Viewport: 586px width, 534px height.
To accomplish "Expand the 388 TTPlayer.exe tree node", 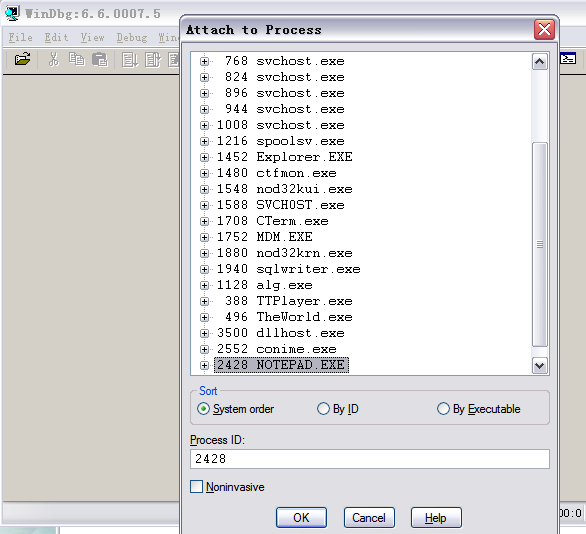I will point(204,301).
